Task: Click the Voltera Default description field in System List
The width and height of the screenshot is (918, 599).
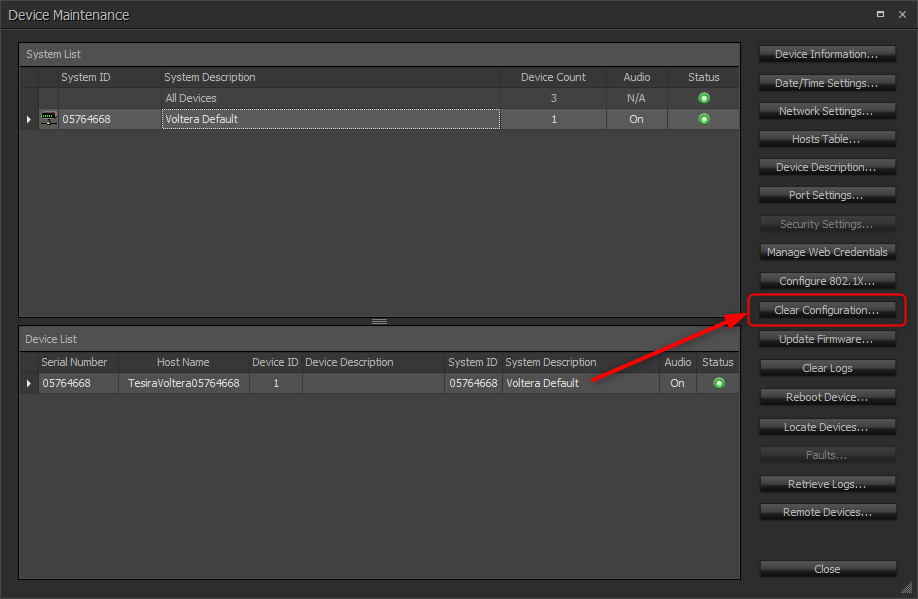Action: [x=330, y=119]
